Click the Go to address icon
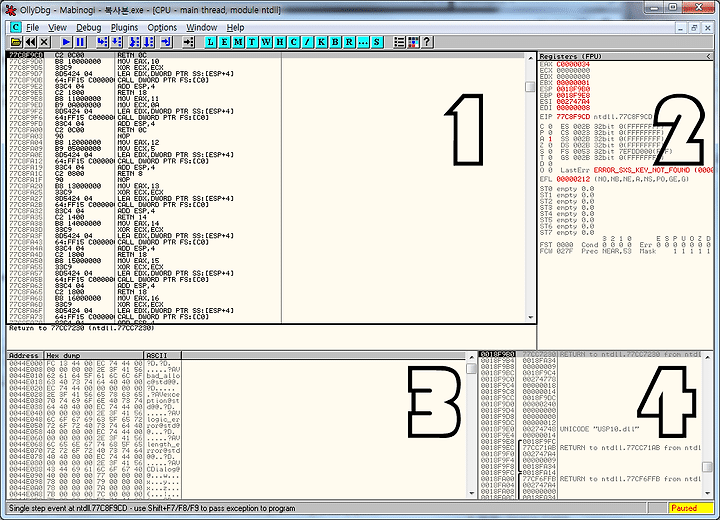 188,42
